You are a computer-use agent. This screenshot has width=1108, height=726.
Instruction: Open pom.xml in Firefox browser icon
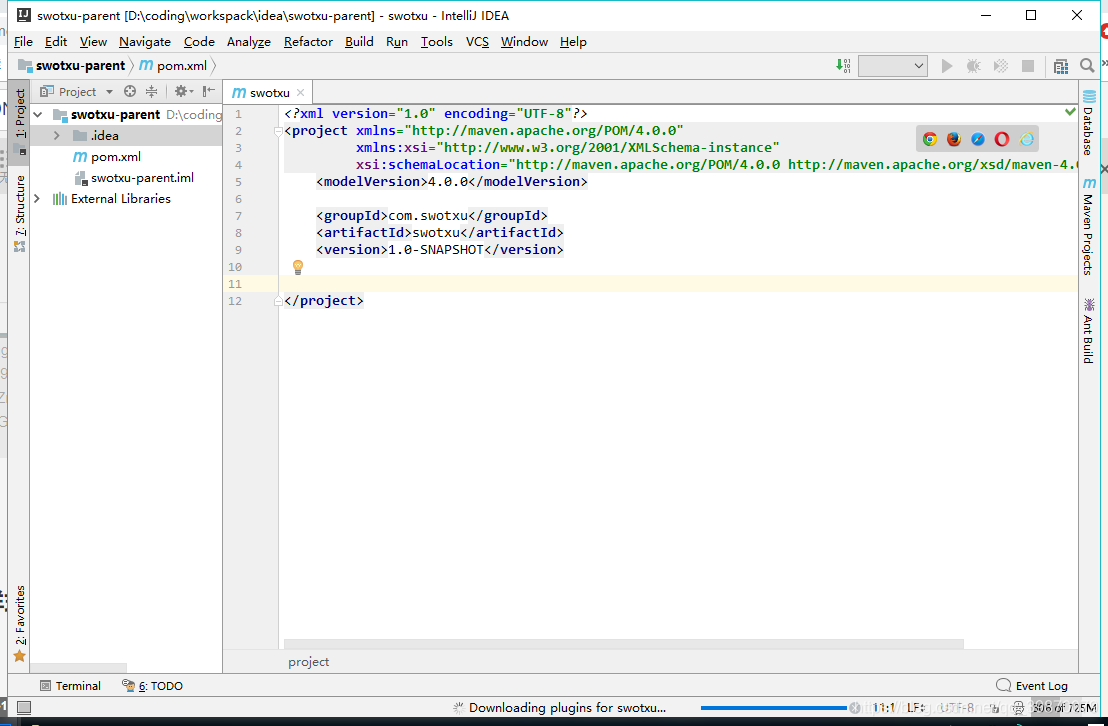[954, 139]
